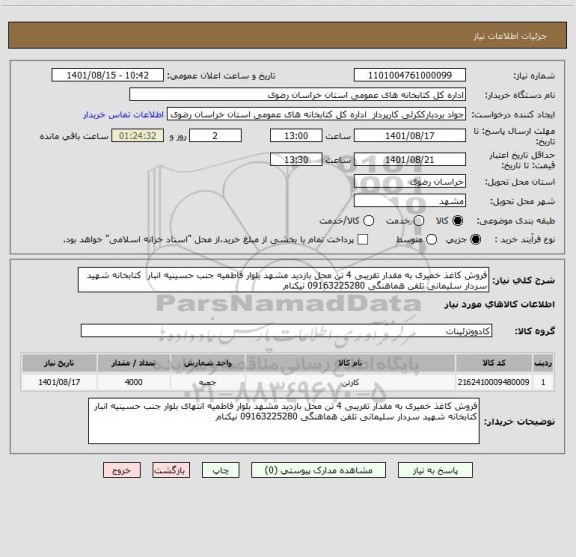
Task: Click need date cell 1401/08/17
Action: [x=59, y=382]
